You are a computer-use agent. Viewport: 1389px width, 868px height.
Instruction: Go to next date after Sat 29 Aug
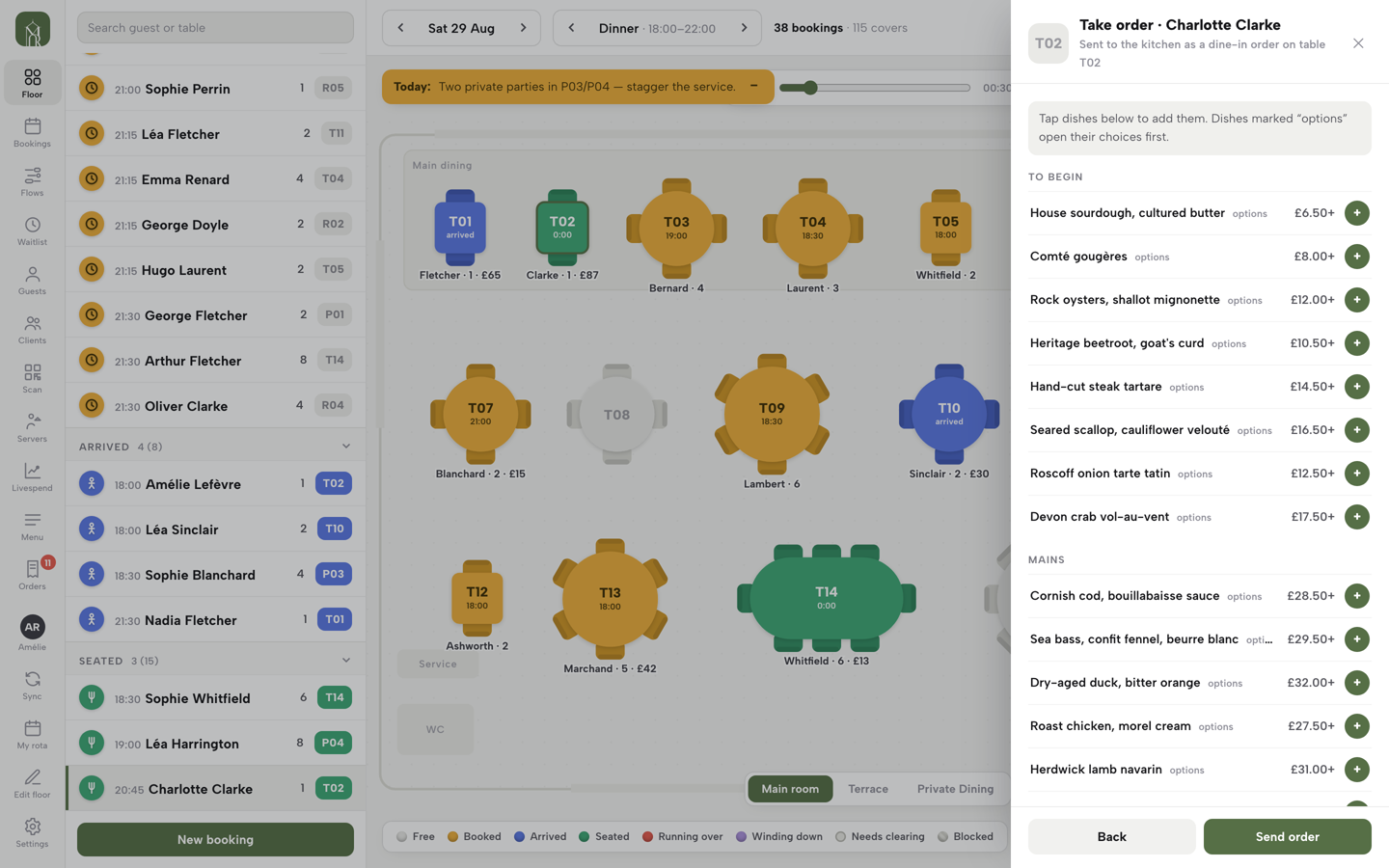524,28
